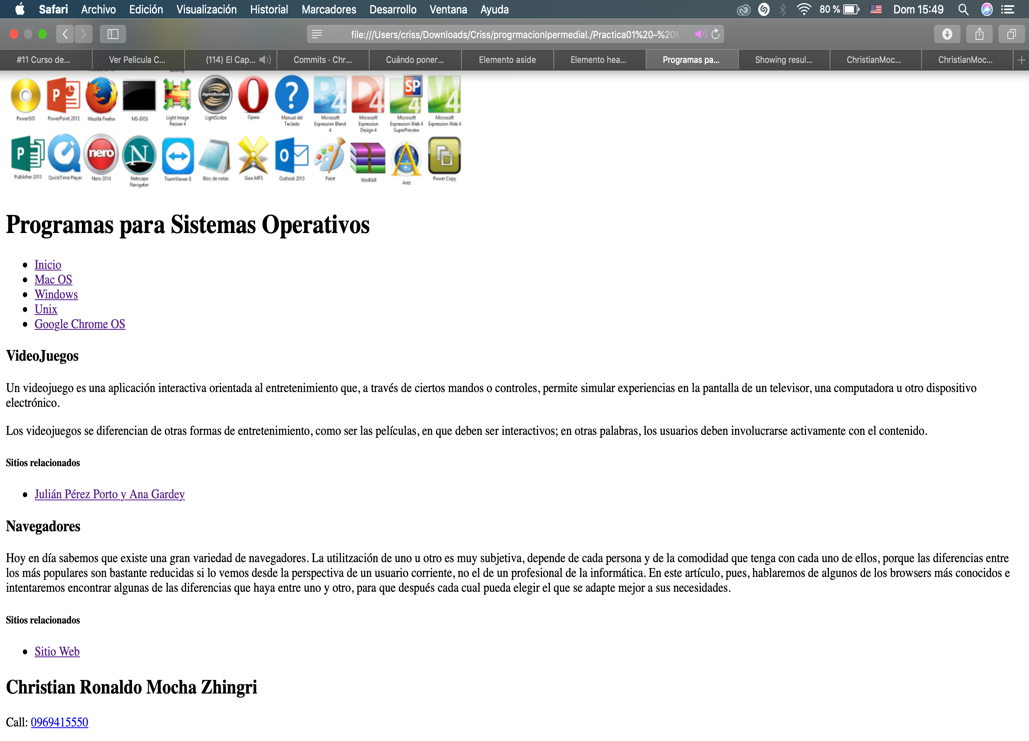Mute audio on the El Cap tab
Image resolution: width=1029 pixels, height=741 pixels.
pos(263,59)
